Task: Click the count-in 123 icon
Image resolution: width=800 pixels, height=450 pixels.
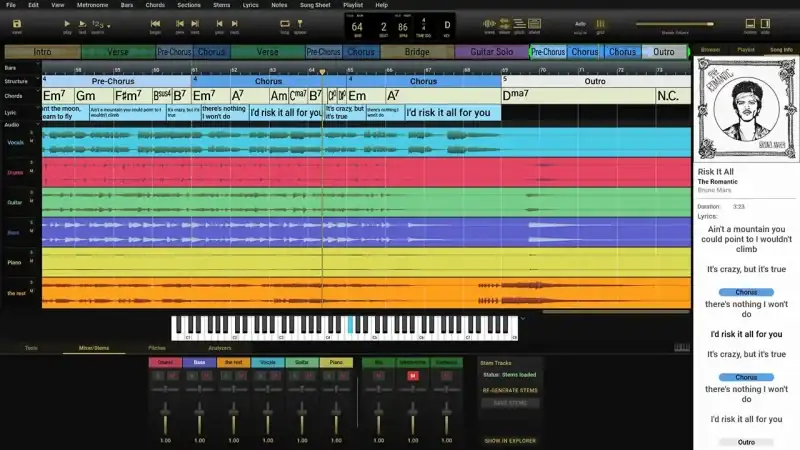Action: (x=97, y=24)
